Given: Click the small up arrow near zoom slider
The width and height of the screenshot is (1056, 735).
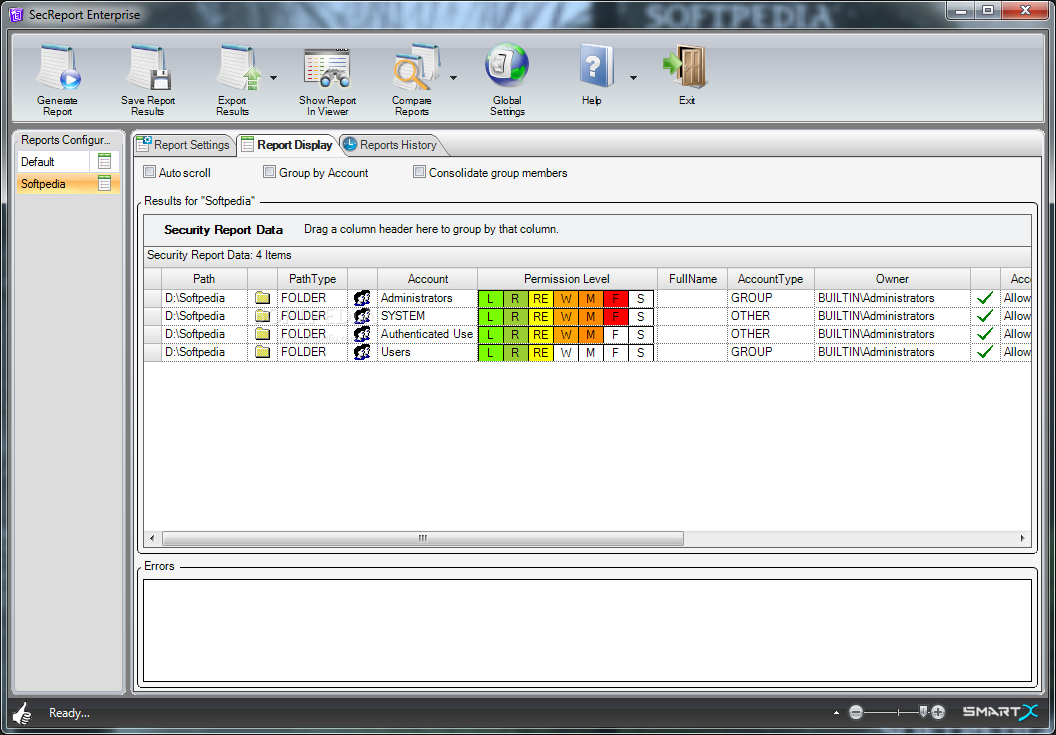Looking at the screenshot, I should pyautogui.click(x=836, y=712).
